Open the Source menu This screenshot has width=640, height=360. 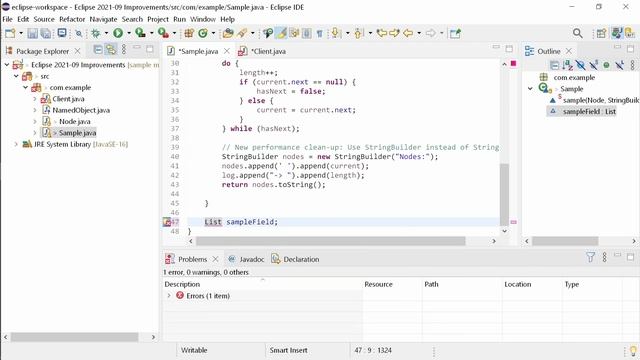(x=44, y=19)
